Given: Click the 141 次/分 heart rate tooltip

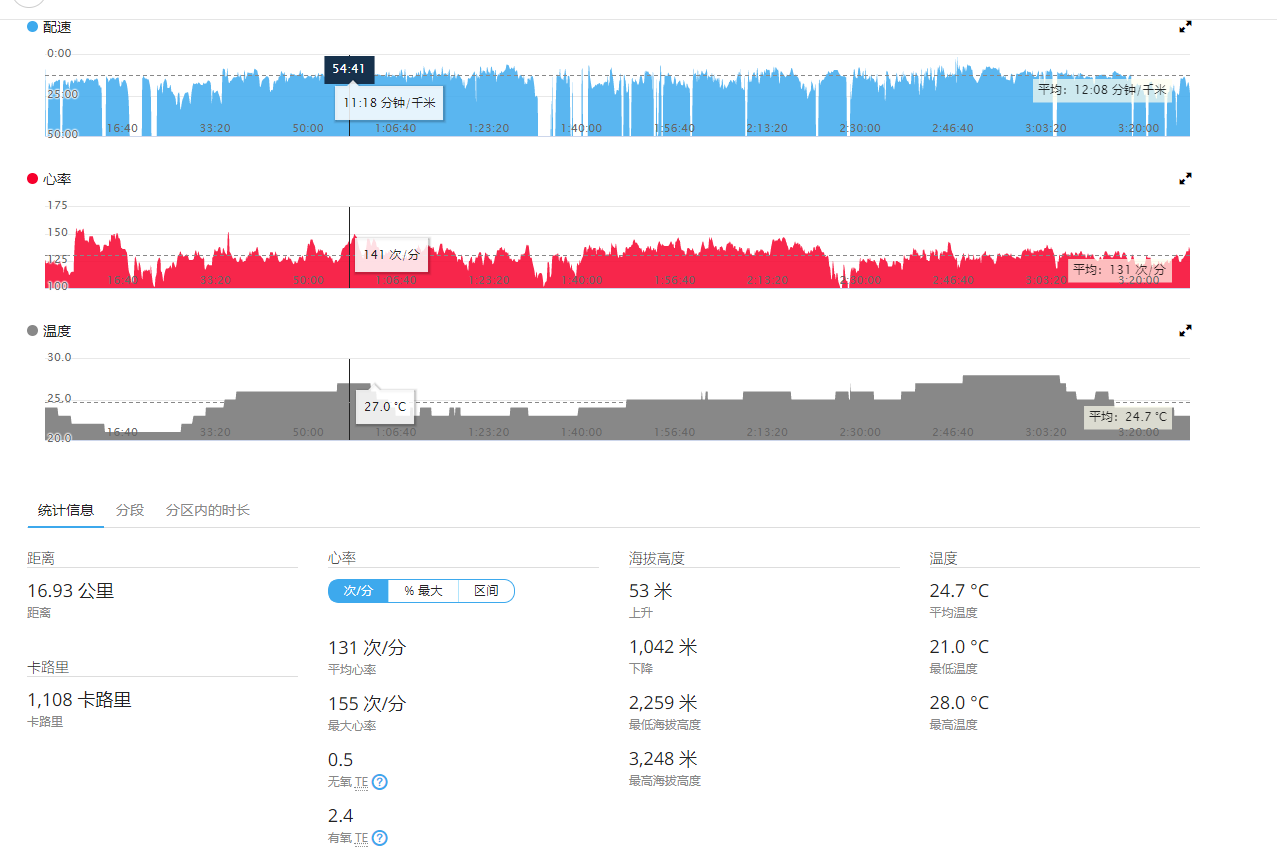Looking at the screenshot, I should (x=391, y=254).
